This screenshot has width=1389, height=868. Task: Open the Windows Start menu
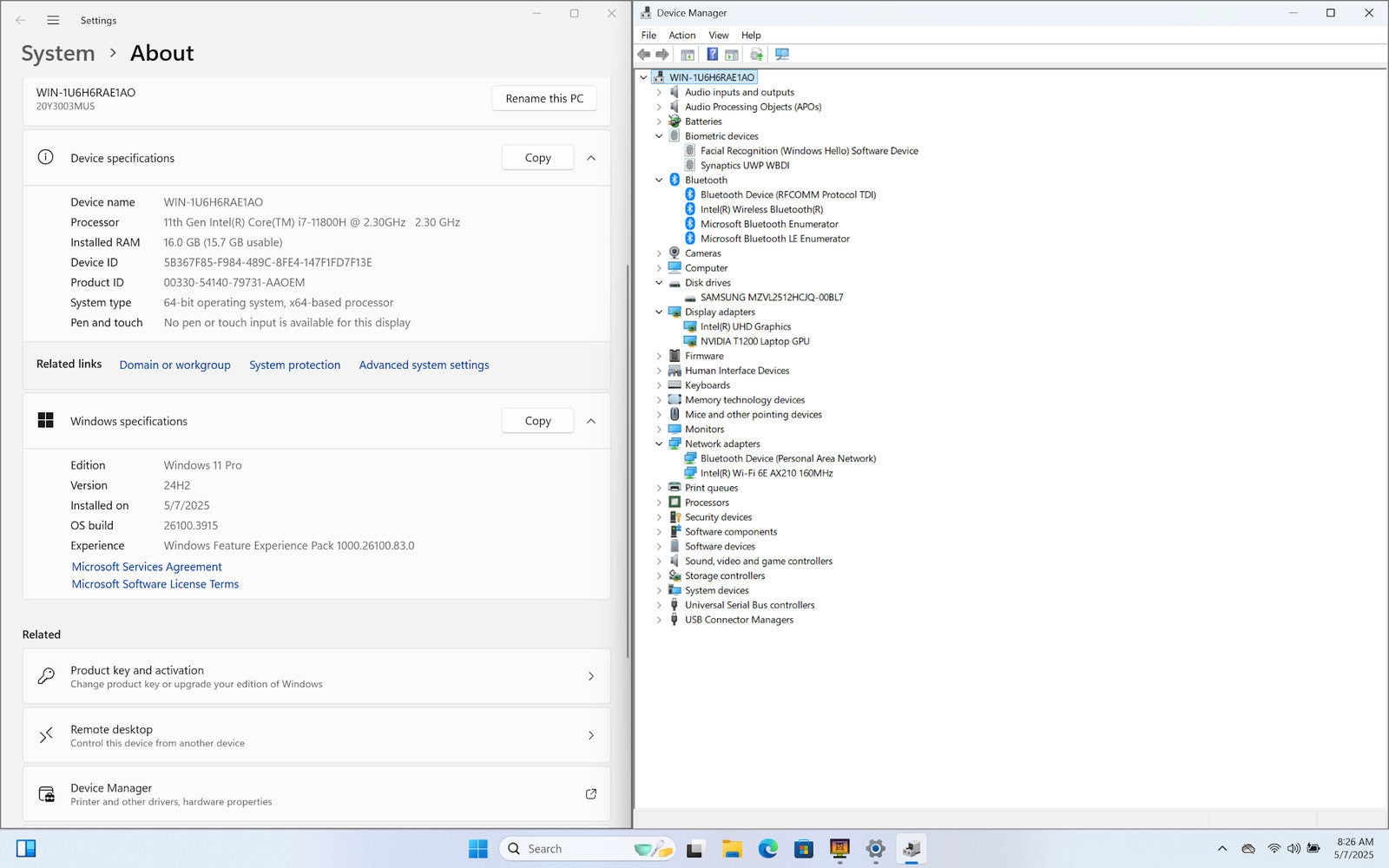[x=478, y=849]
